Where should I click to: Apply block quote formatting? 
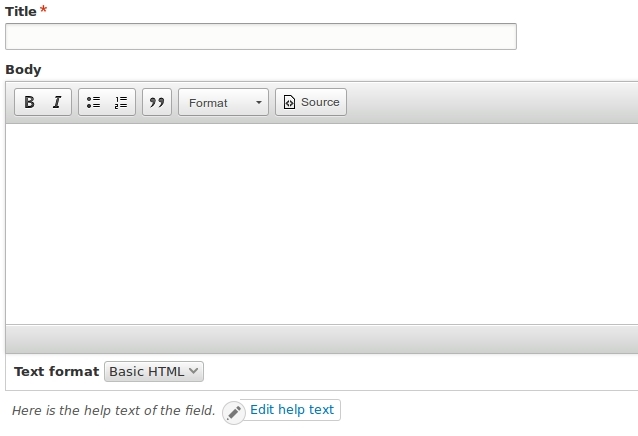[x=157, y=102]
